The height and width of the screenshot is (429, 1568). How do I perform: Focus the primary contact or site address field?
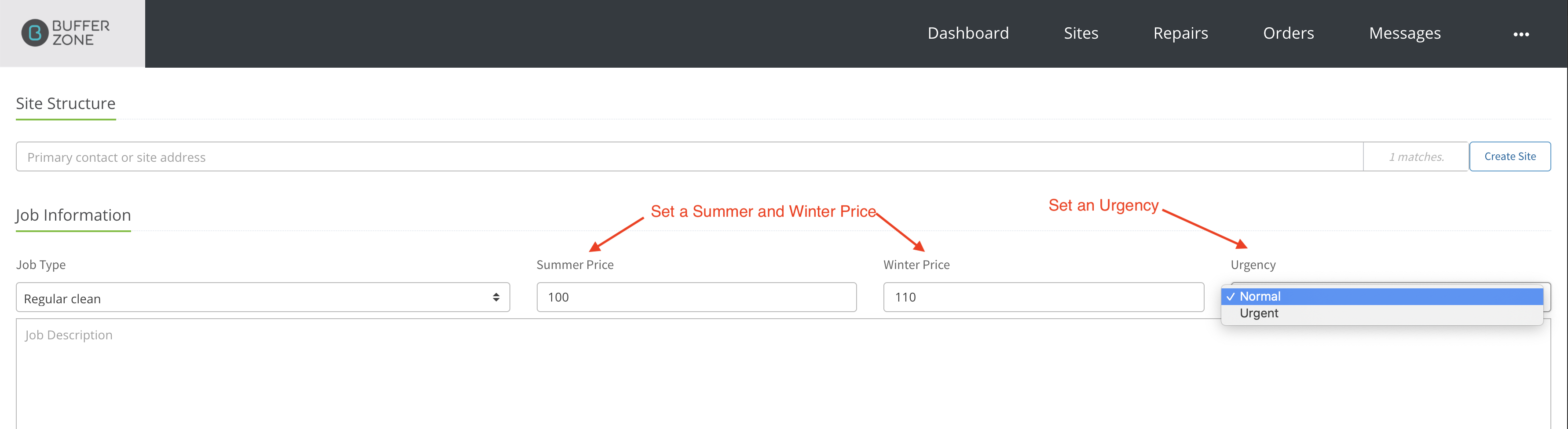(x=689, y=156)
